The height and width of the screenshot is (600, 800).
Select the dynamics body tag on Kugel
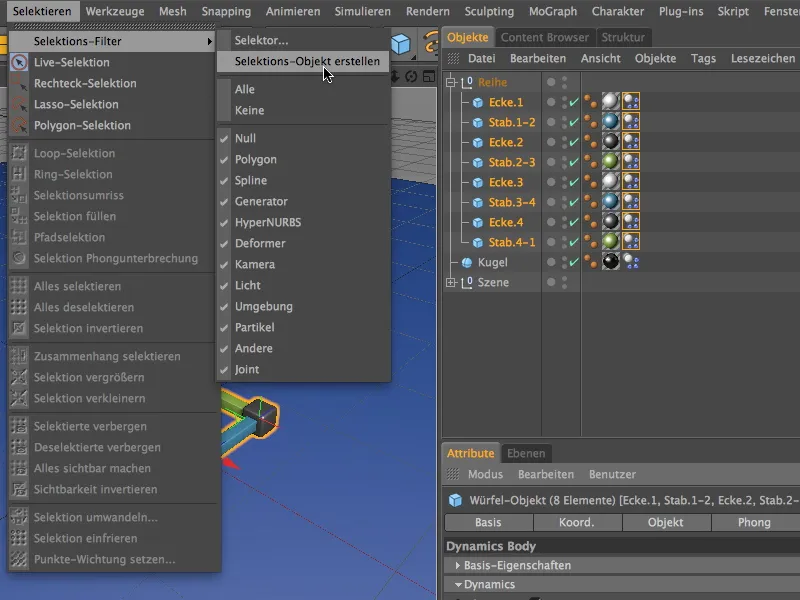pos(631,261)
